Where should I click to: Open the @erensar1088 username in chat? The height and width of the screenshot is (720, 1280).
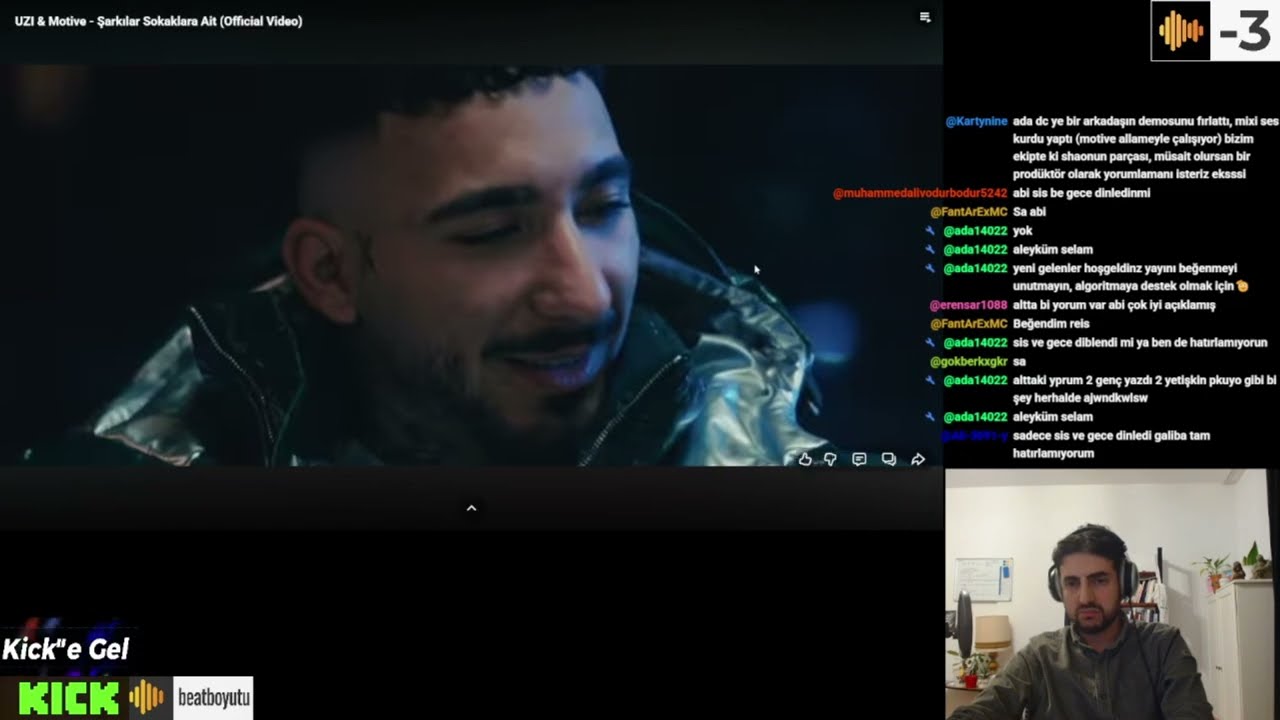968,305
